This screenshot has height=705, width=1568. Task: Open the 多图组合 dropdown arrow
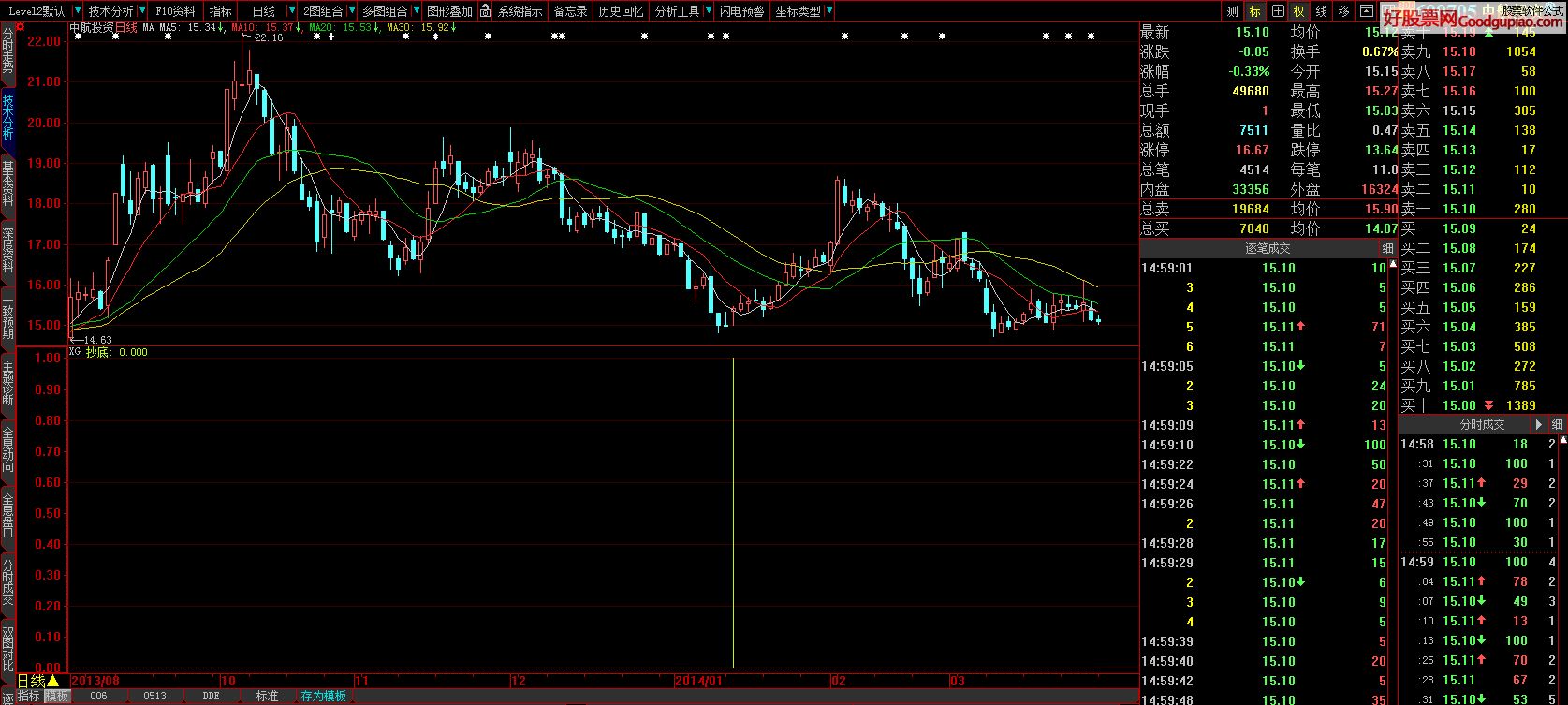[416, 11]
